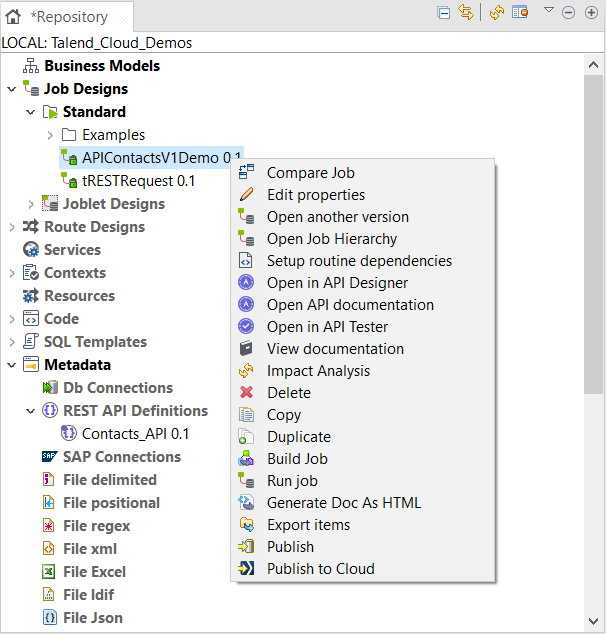Select the Run job menu option
The image size is (606, 634).
(x=291, y=481)
